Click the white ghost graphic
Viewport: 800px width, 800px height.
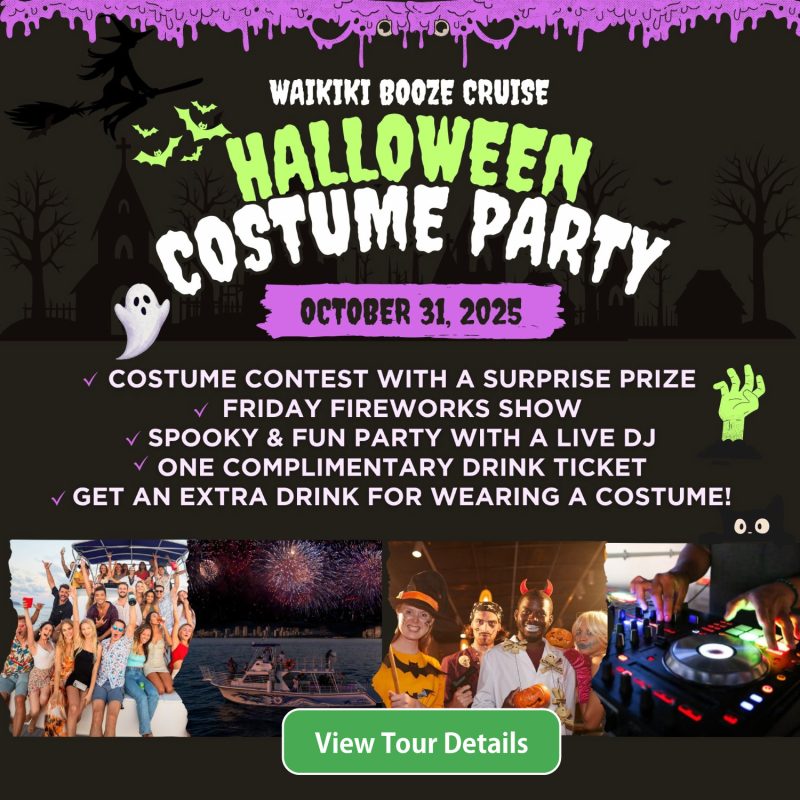(141, 320)
